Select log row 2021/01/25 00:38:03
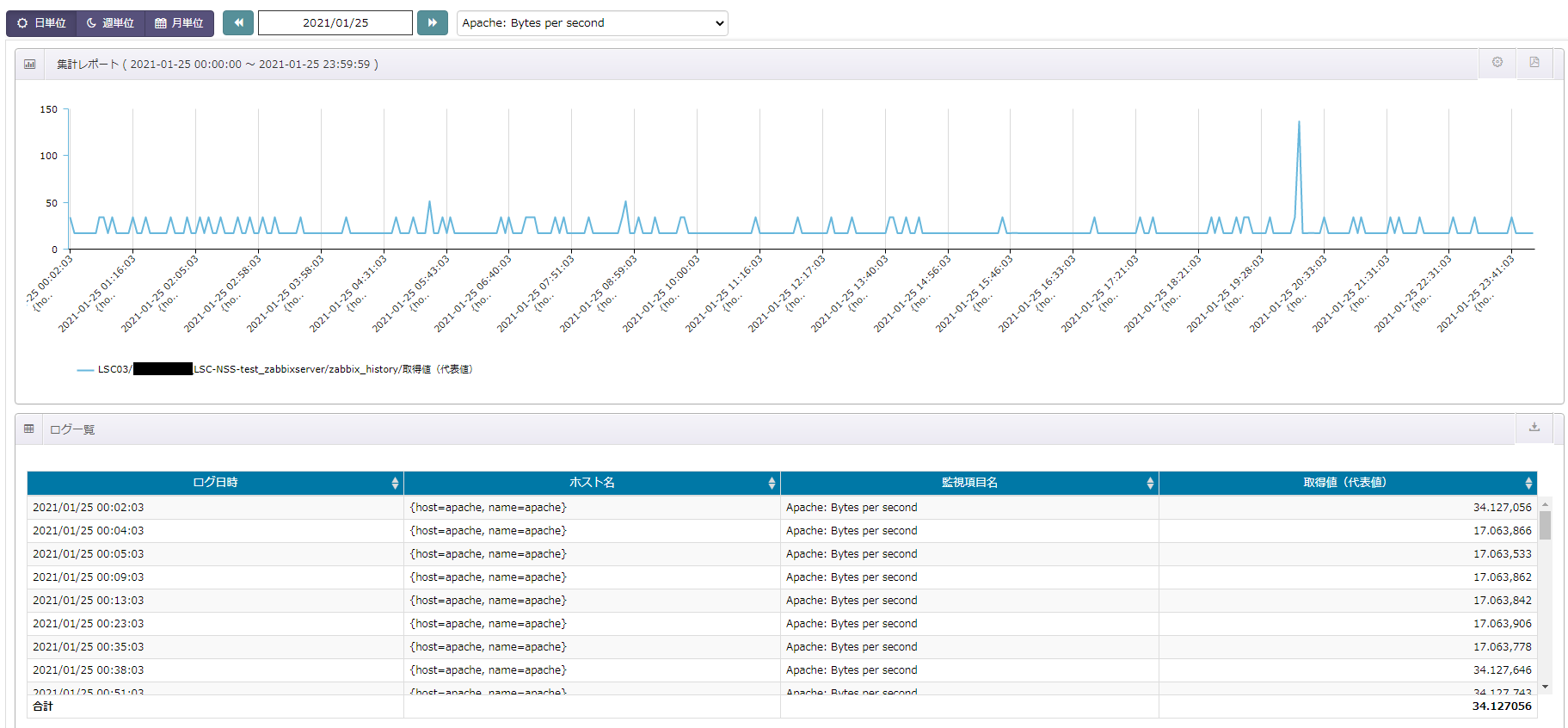The width and height of the screenshot is (1568, 728). coord(782,670)
